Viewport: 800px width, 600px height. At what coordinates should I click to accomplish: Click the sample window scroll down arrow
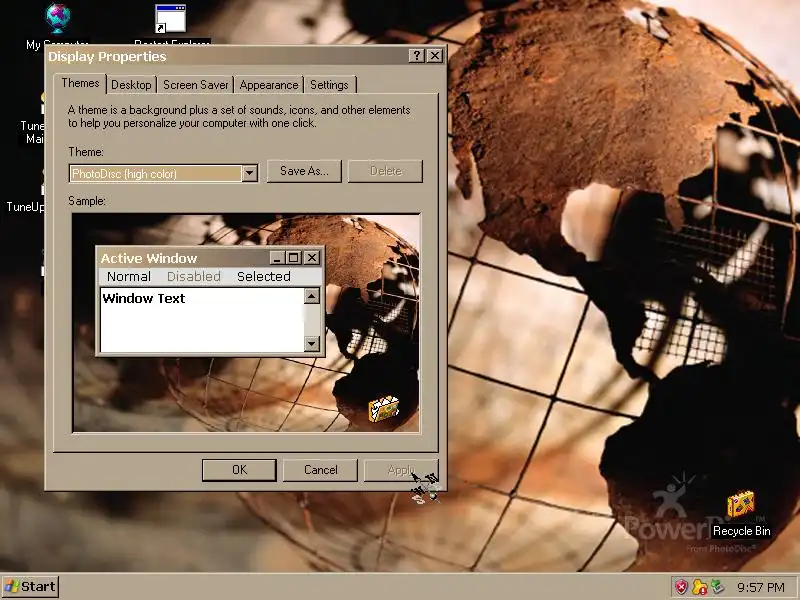point(312,344)
